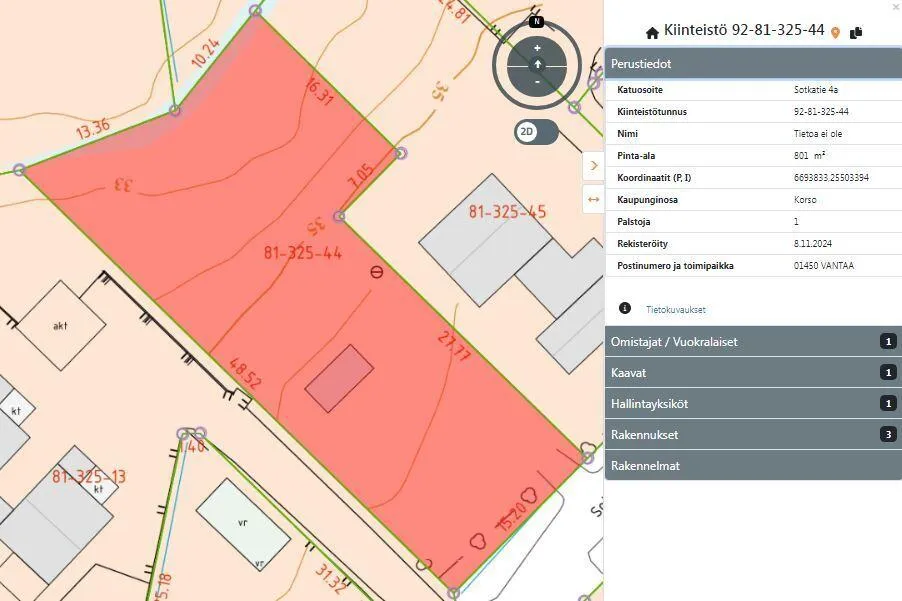
Task: Toggle the 2D view switch
Action: 537,132
